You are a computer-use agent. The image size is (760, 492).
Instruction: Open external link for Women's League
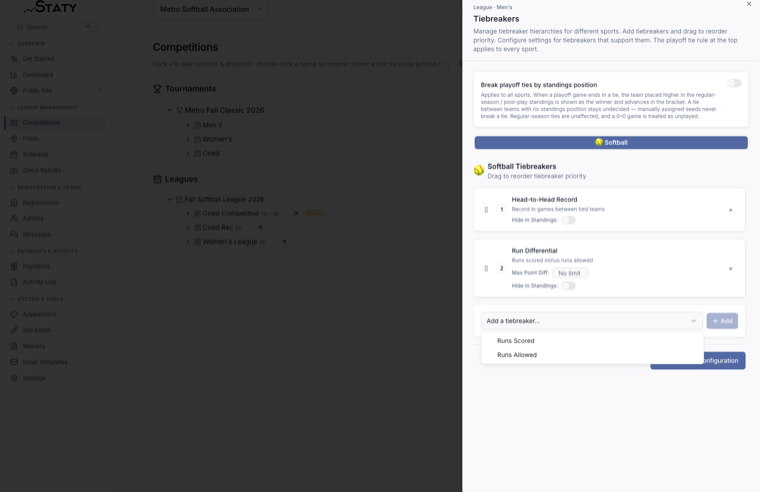284,241
